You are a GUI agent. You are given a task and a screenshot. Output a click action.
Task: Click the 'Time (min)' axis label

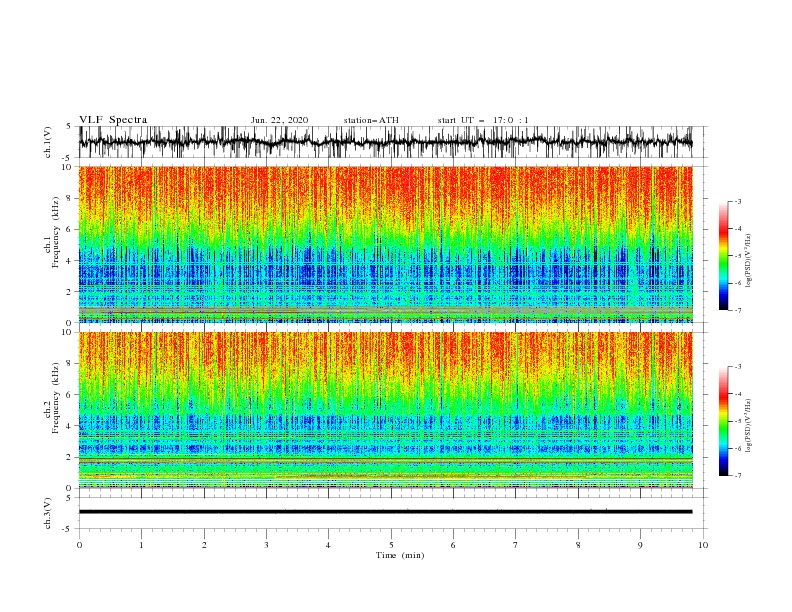[400, 555]
